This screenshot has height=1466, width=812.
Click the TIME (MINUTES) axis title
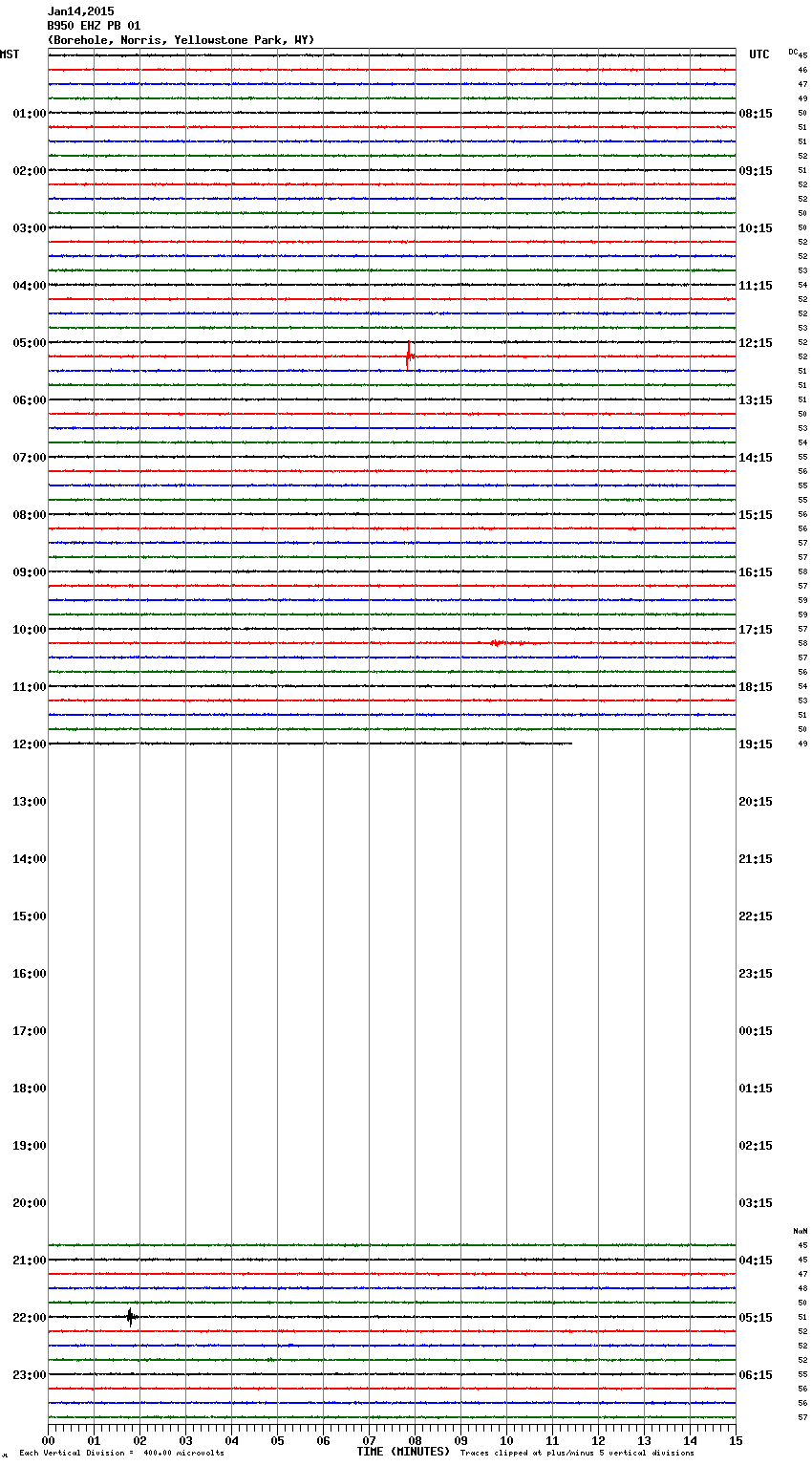403,1452
